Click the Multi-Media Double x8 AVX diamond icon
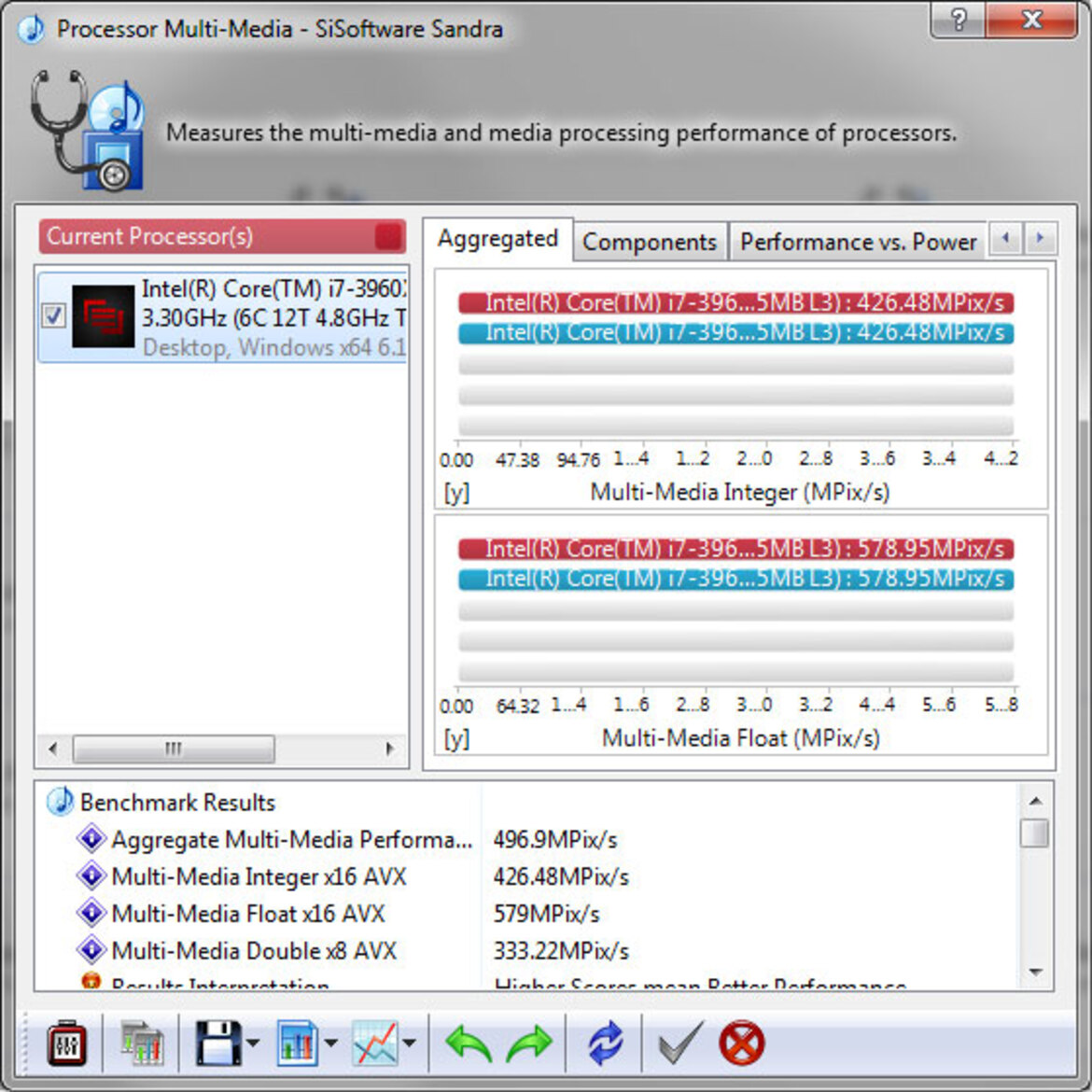The height and width of the screenshot is (1092, 1092). point(91,949)
